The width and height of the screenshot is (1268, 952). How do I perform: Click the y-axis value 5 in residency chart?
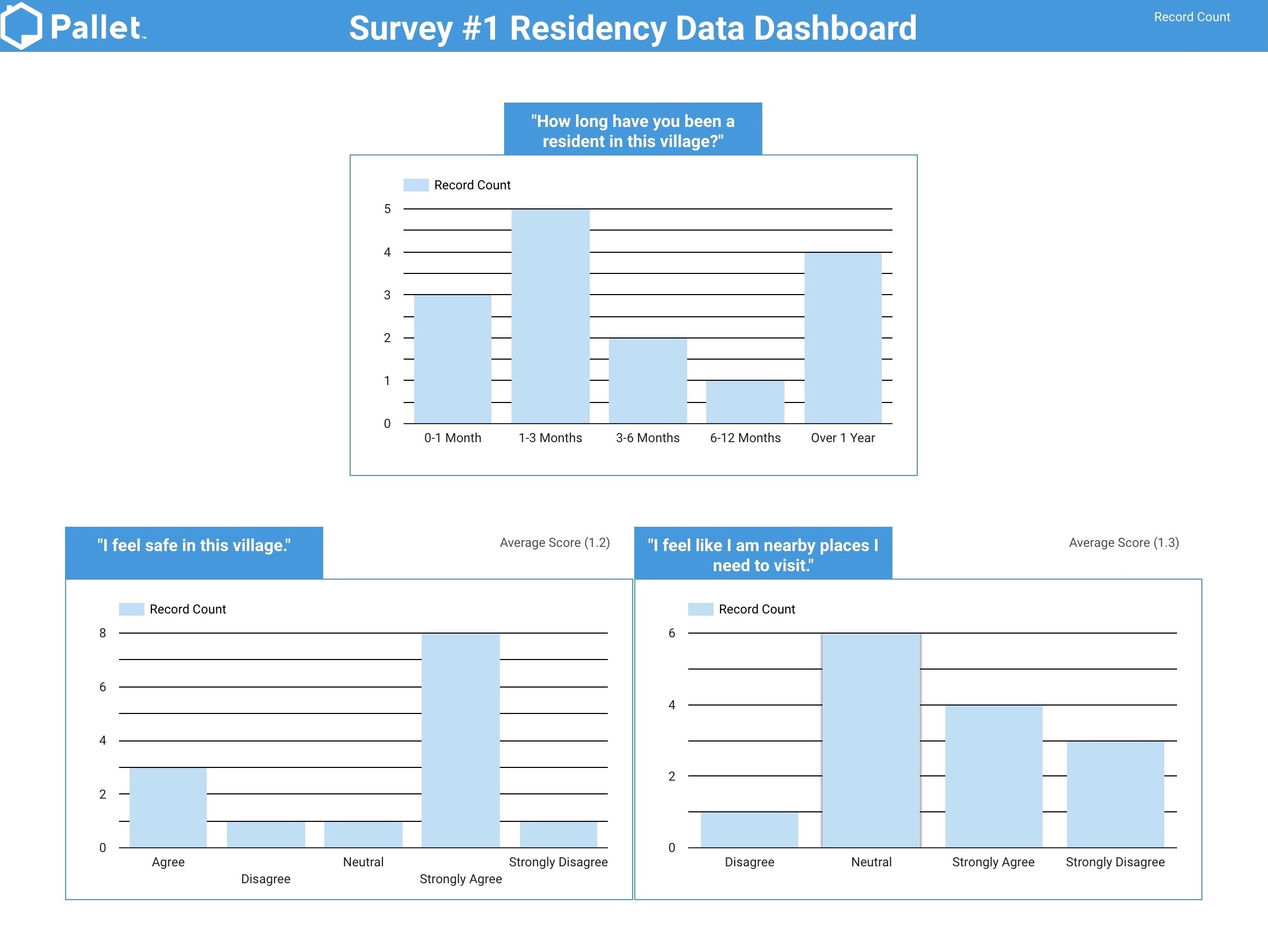pyautogui.click(x=388, y=209)
